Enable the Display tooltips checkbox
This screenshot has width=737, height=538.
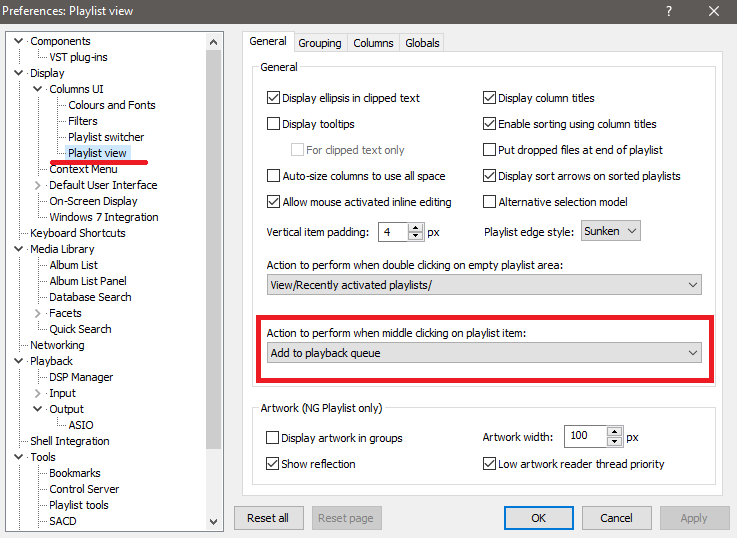pos(274,124)
